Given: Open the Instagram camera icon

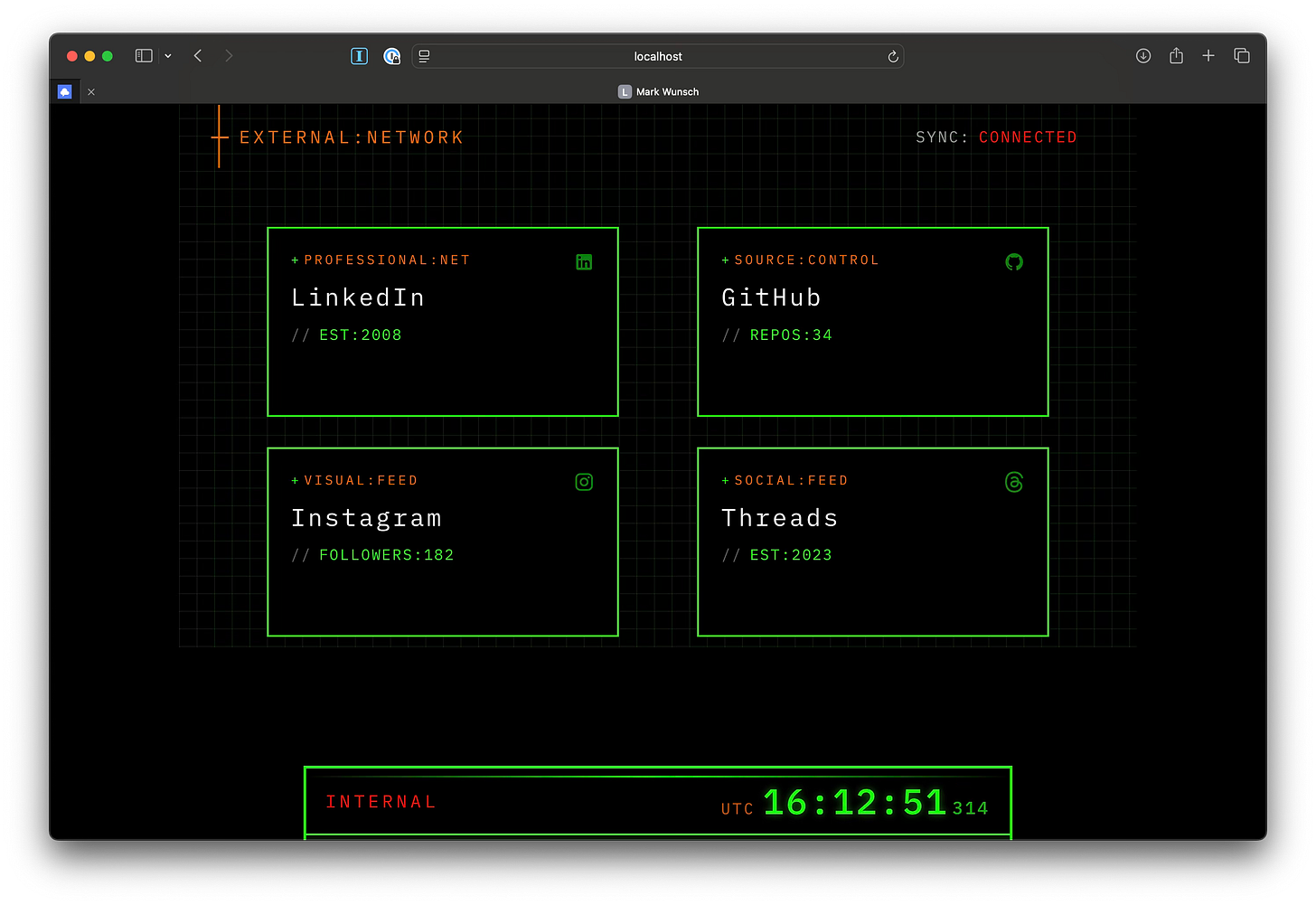Looking at the screenshot, I should pyautogui.click(x=584, y=482).
